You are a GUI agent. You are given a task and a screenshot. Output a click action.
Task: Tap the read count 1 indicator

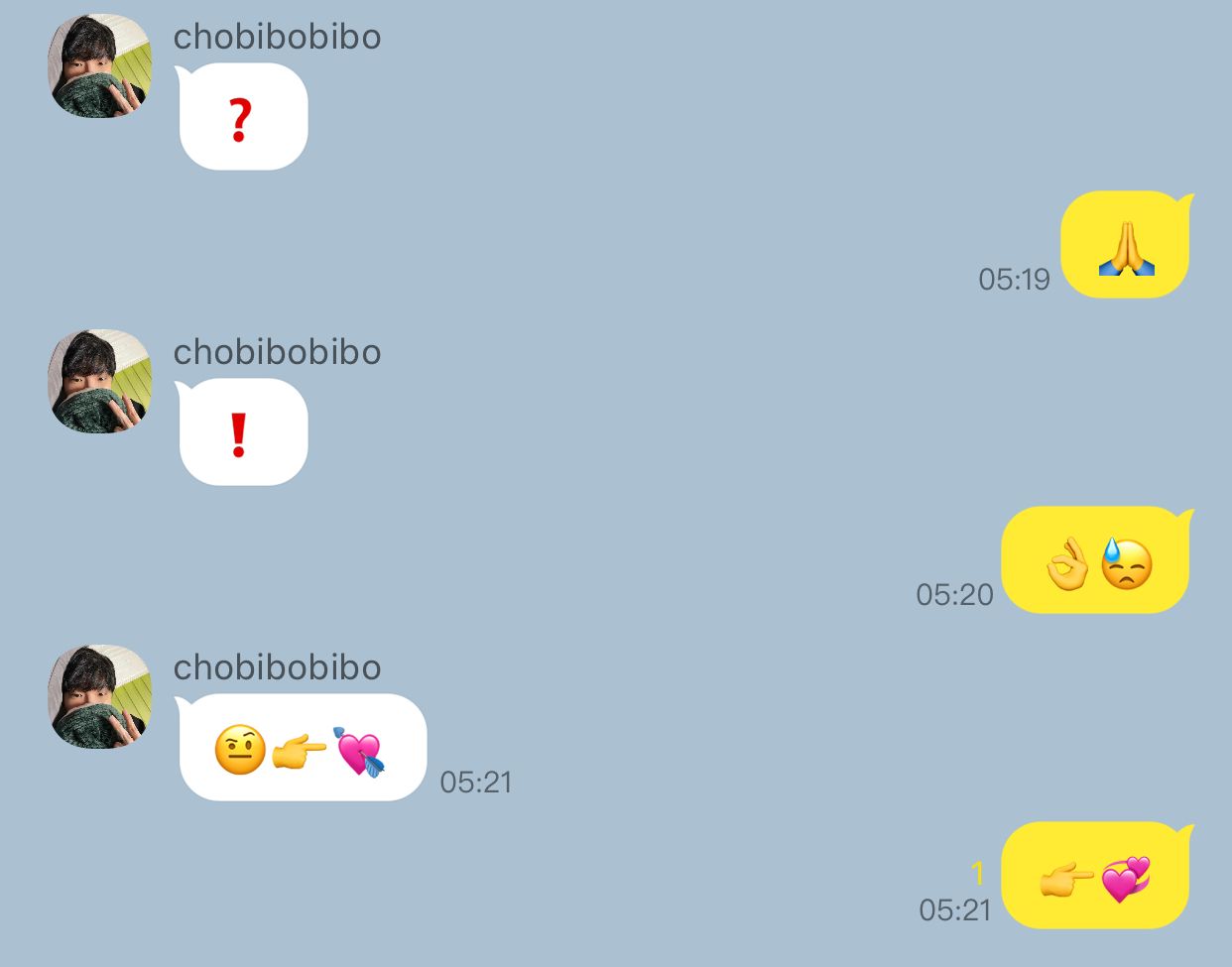point(978,873)
